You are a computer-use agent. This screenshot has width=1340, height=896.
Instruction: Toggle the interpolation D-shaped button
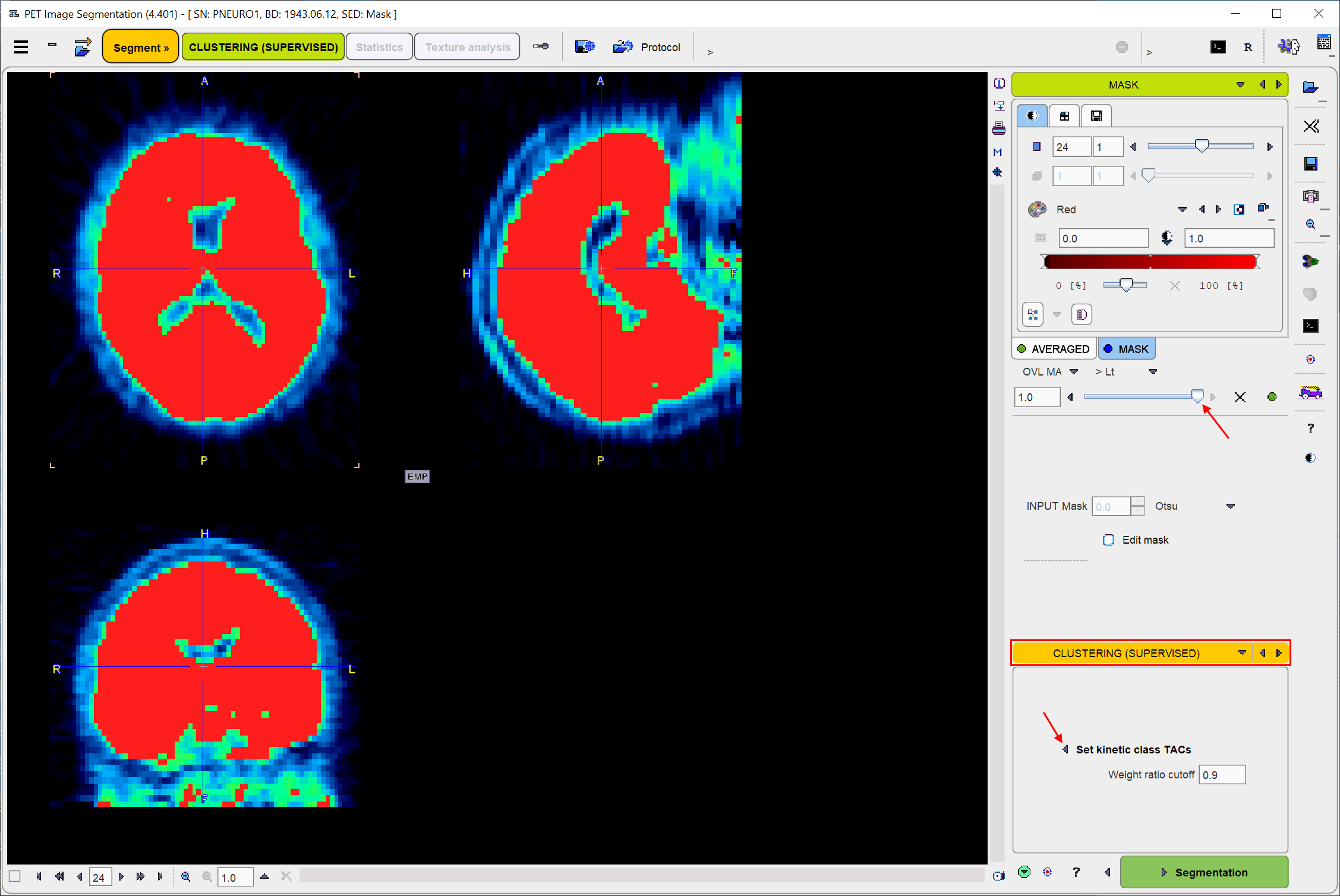(x=1082, y=314)
